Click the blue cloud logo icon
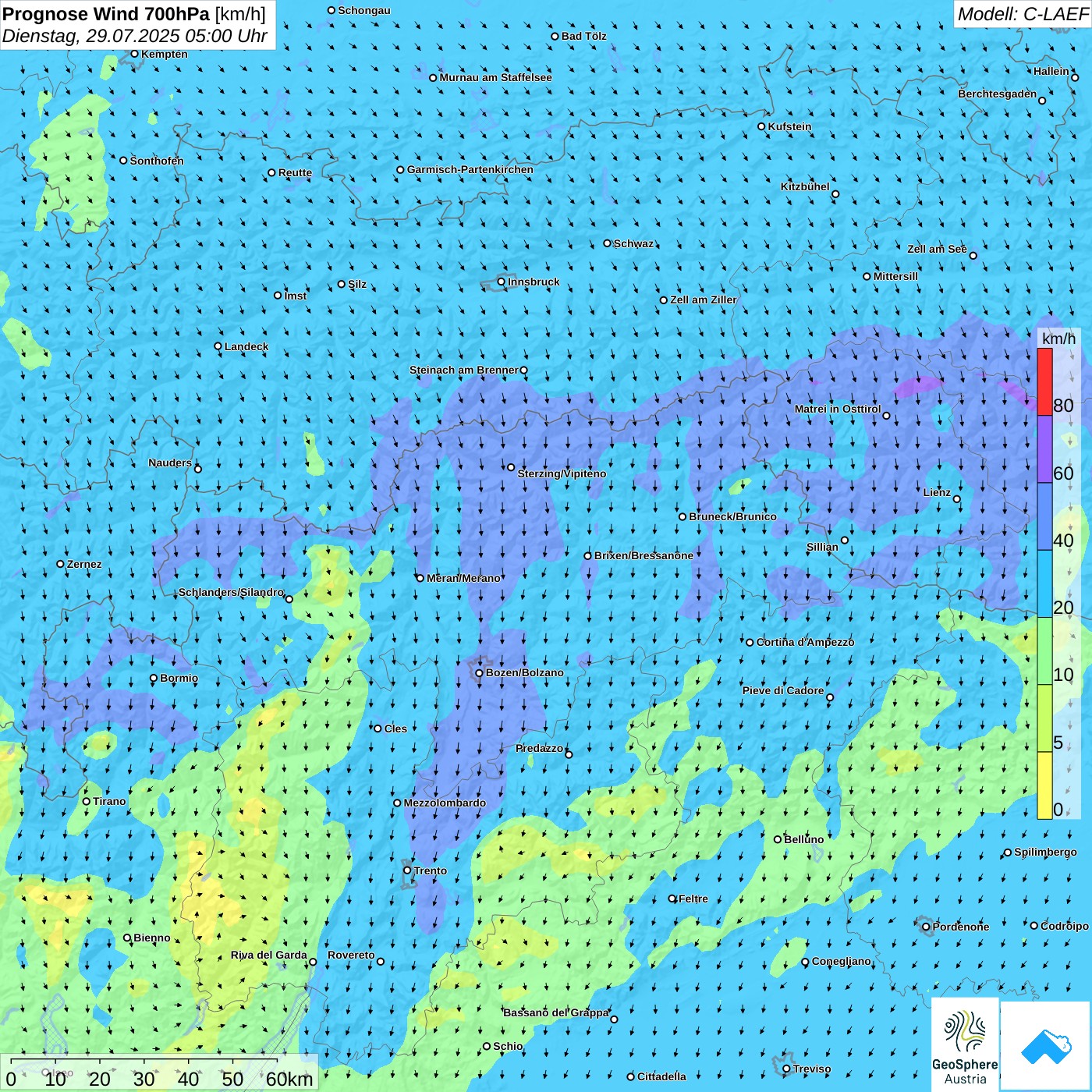1092x1092 pixels. (1046, 1046)
